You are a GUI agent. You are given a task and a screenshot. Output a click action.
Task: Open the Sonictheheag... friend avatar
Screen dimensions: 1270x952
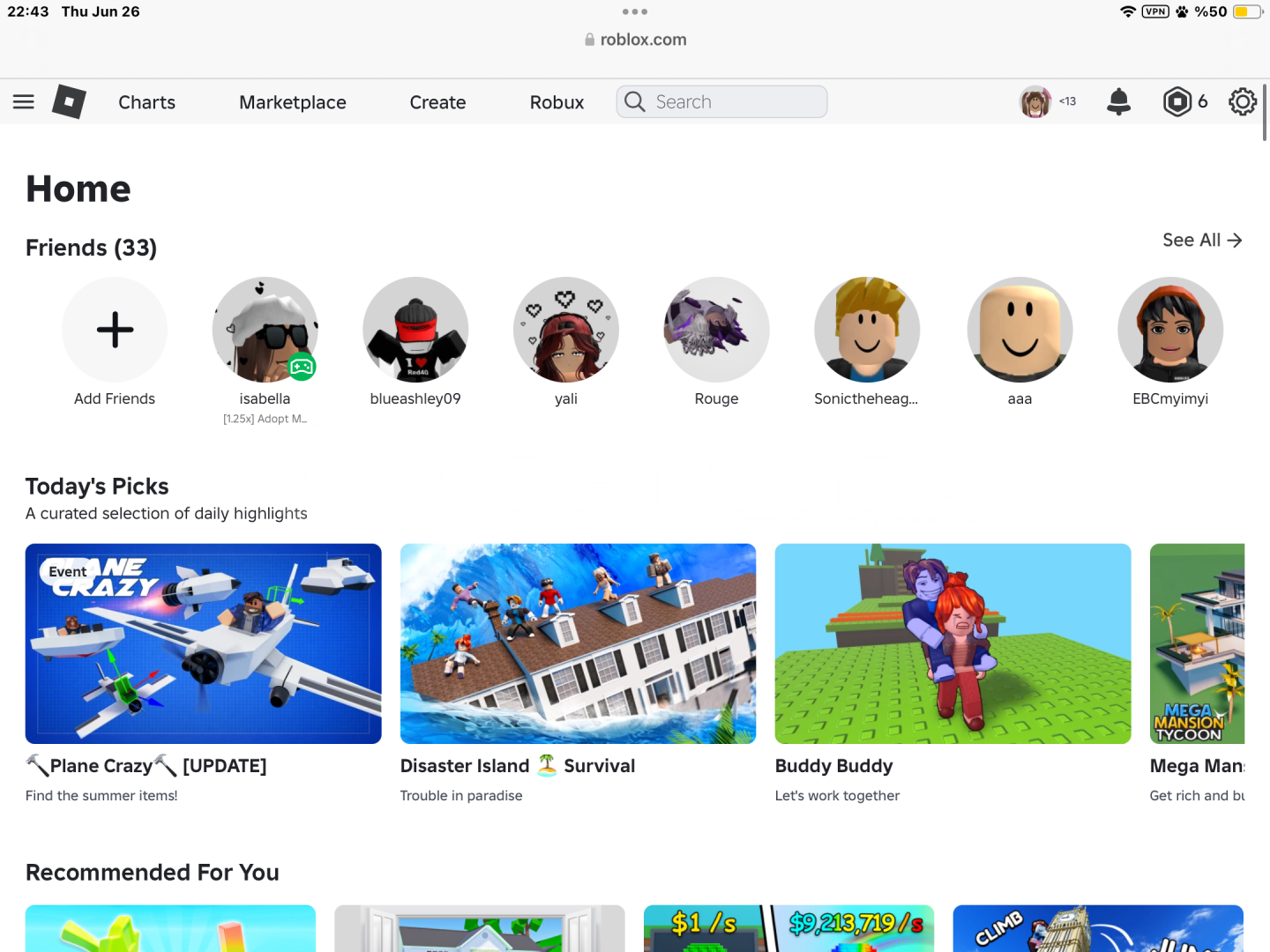pyautogui.click(x=867, y=330)
